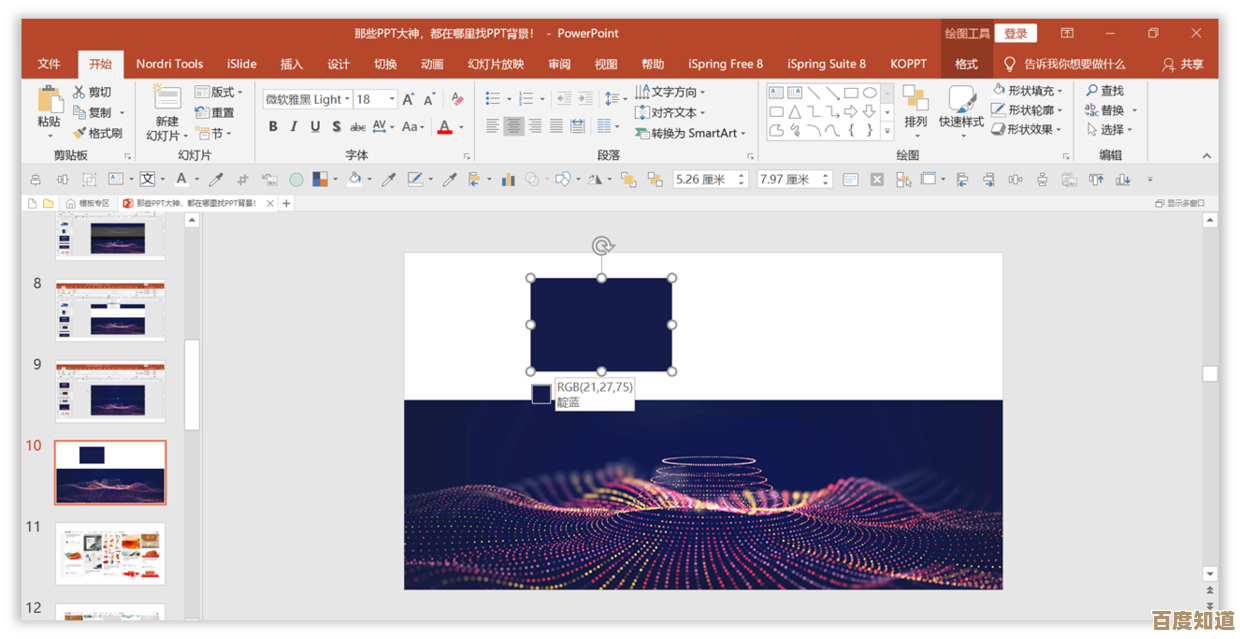Open the Insert (插入) ribbon tab
Image resolution: width=1240 pixels, height=639 pixels.
click(291, 64)
